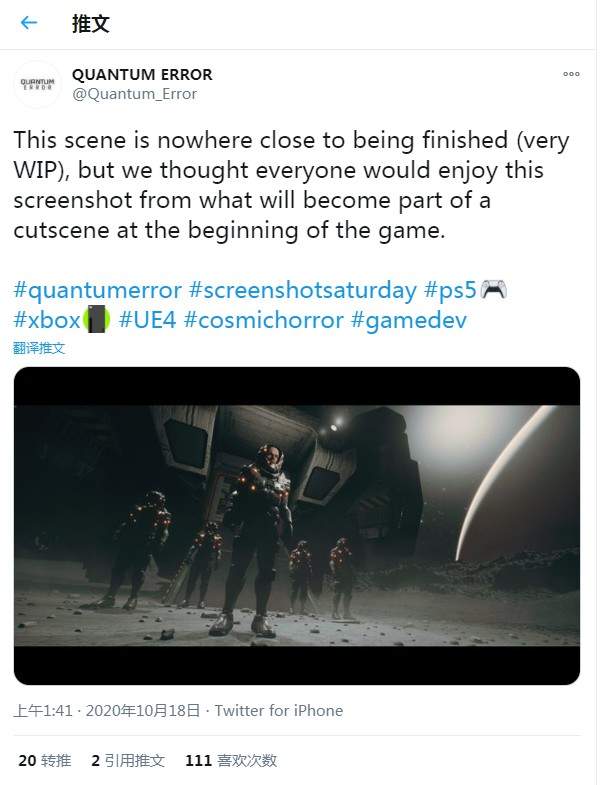The image size is (600, 785).
Task: Open the tweet's three-dot options menu
Action: click(x=571, y=74)
